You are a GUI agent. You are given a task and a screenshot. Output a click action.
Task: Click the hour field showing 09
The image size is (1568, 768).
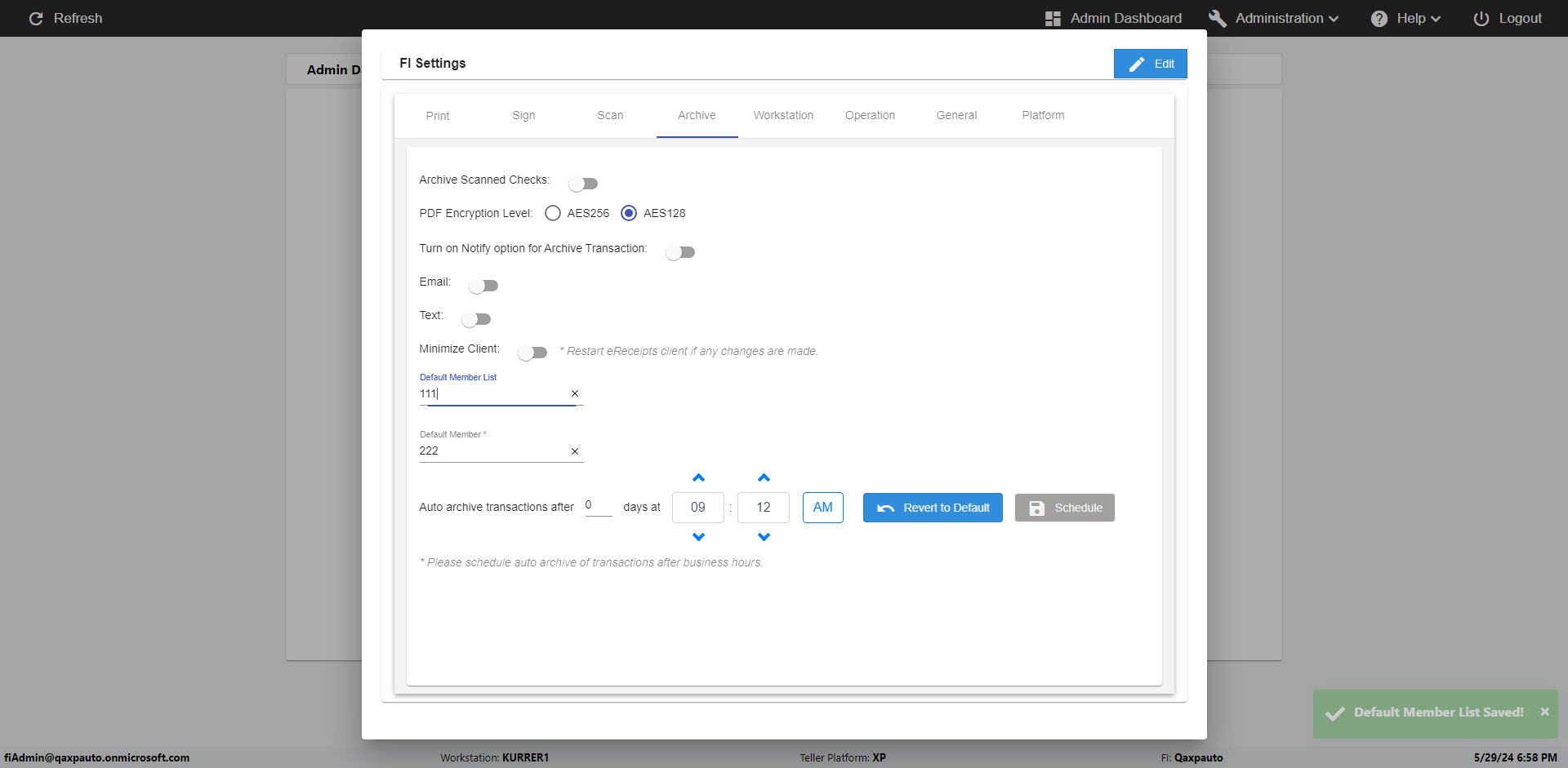[x=698, y=508]
